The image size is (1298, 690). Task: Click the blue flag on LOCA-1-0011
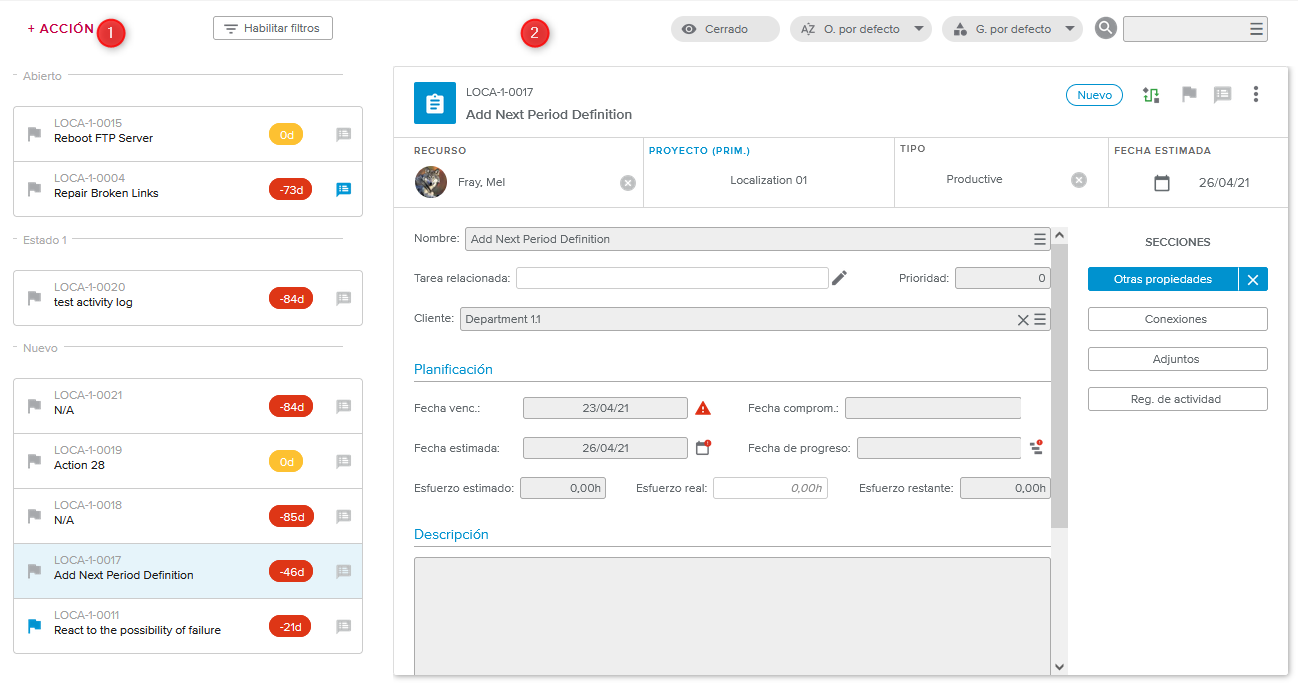35,626
